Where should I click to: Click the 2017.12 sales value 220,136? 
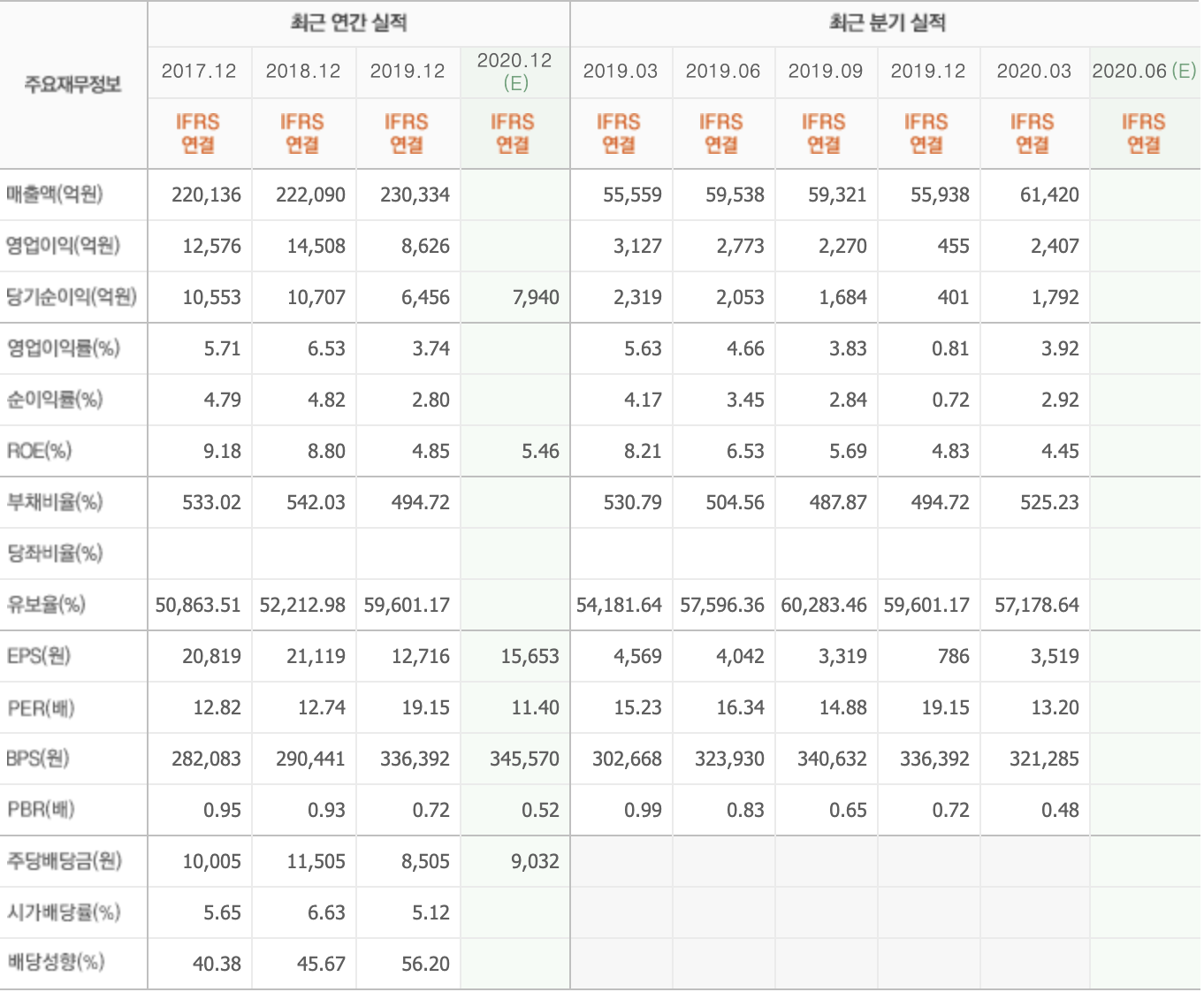click(x=206, y=195)
